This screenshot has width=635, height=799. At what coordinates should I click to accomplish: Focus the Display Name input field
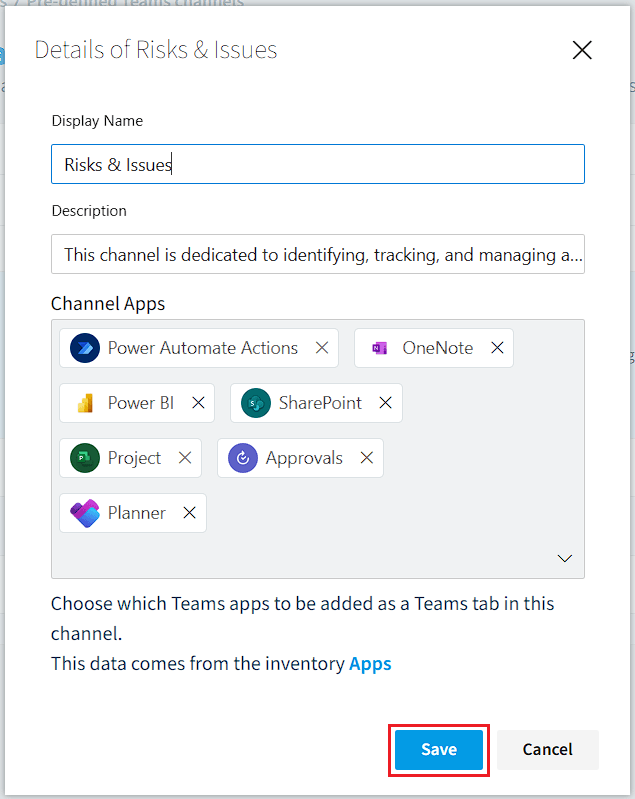click(x=318, y=164)
